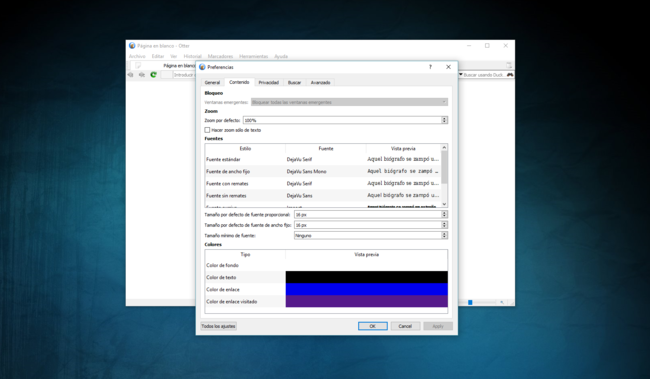This screenshot has width=650, height=379.
Task: Click the Tamaño mínimo de fuente stepper arrows
Action: [444, 235]
